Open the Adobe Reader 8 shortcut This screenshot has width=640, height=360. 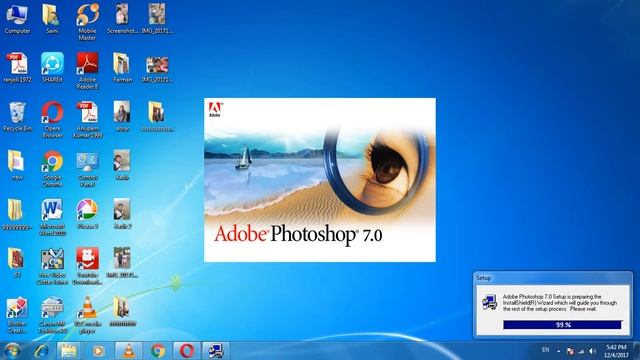87,71
